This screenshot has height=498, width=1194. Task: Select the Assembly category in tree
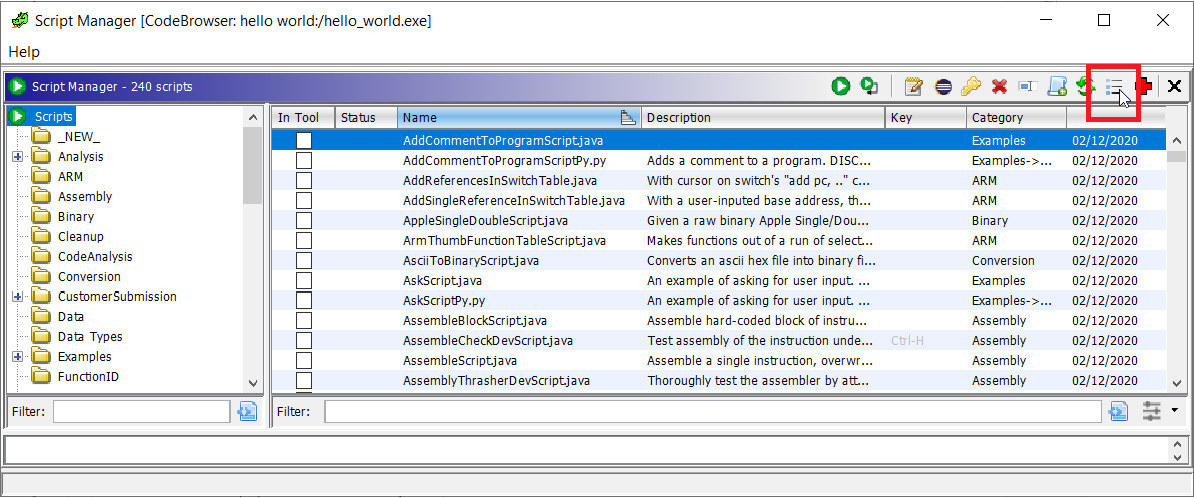click(x=85, y=196)
